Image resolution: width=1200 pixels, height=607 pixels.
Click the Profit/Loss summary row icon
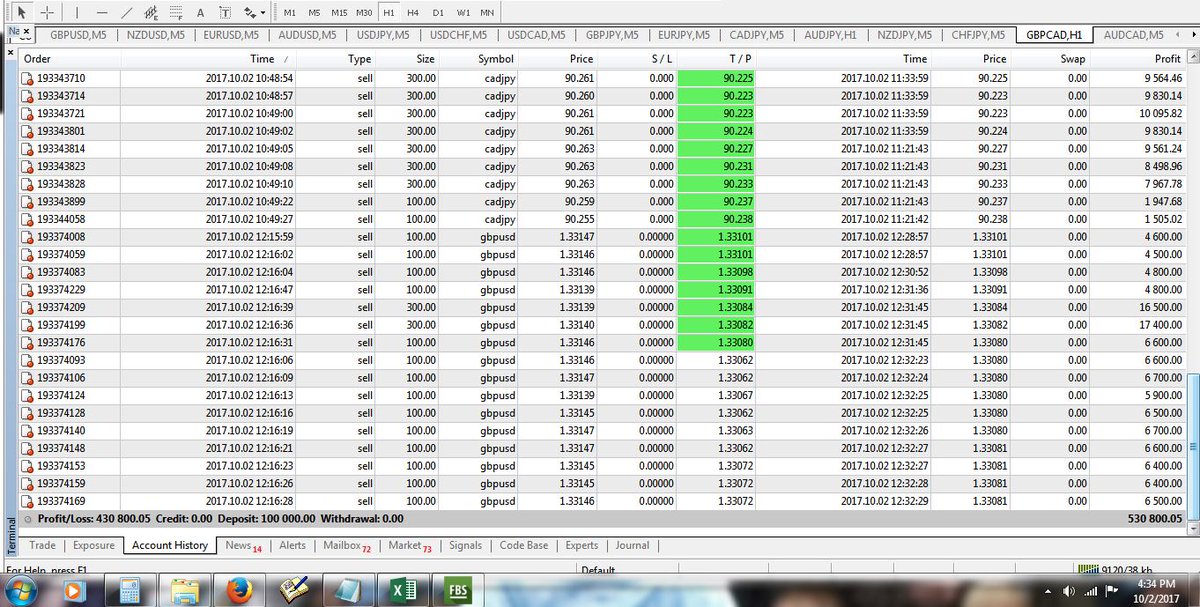click(x=27, y=519)
